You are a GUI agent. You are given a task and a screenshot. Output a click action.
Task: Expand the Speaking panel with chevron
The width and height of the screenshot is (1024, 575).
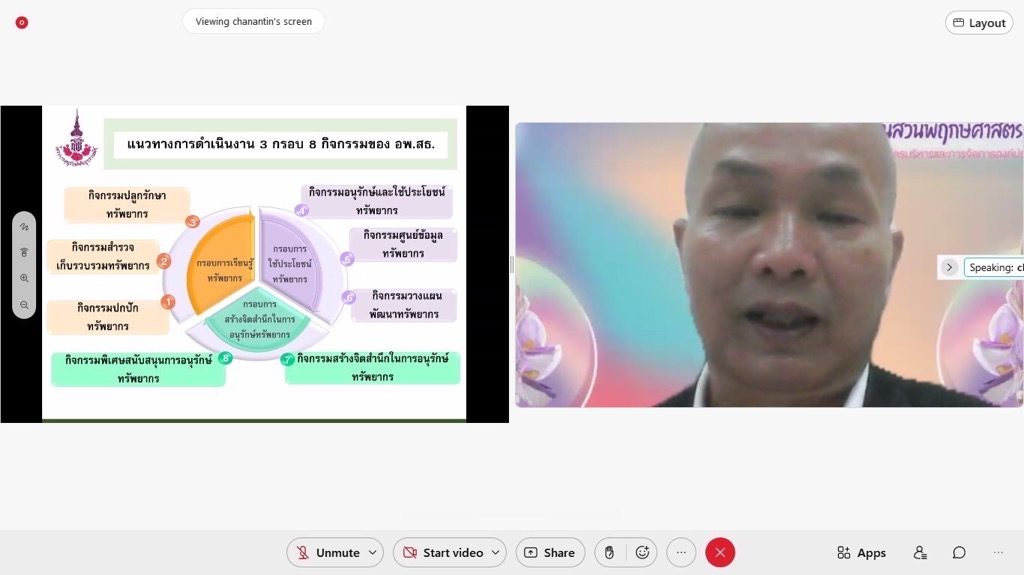[950, 267]
